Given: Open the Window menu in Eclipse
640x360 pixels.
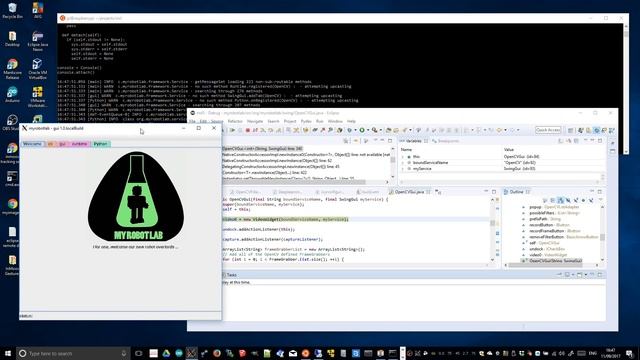Looking at the screenshot, I should pos(335,121).
